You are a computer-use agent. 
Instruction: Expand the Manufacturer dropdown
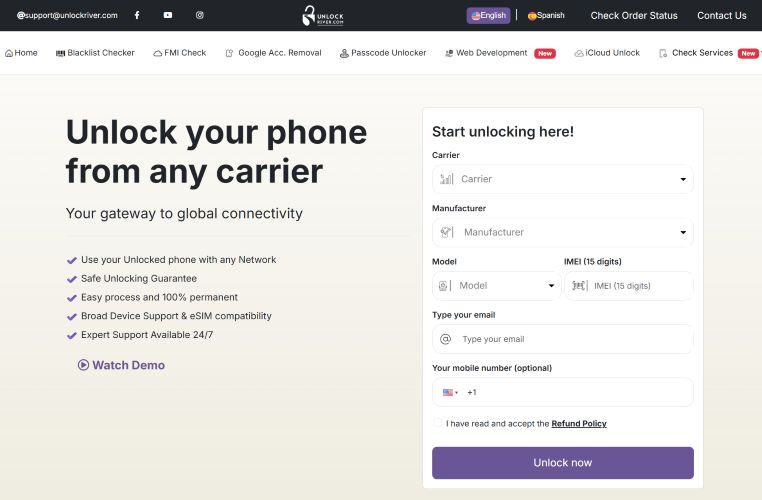[563, 232]
